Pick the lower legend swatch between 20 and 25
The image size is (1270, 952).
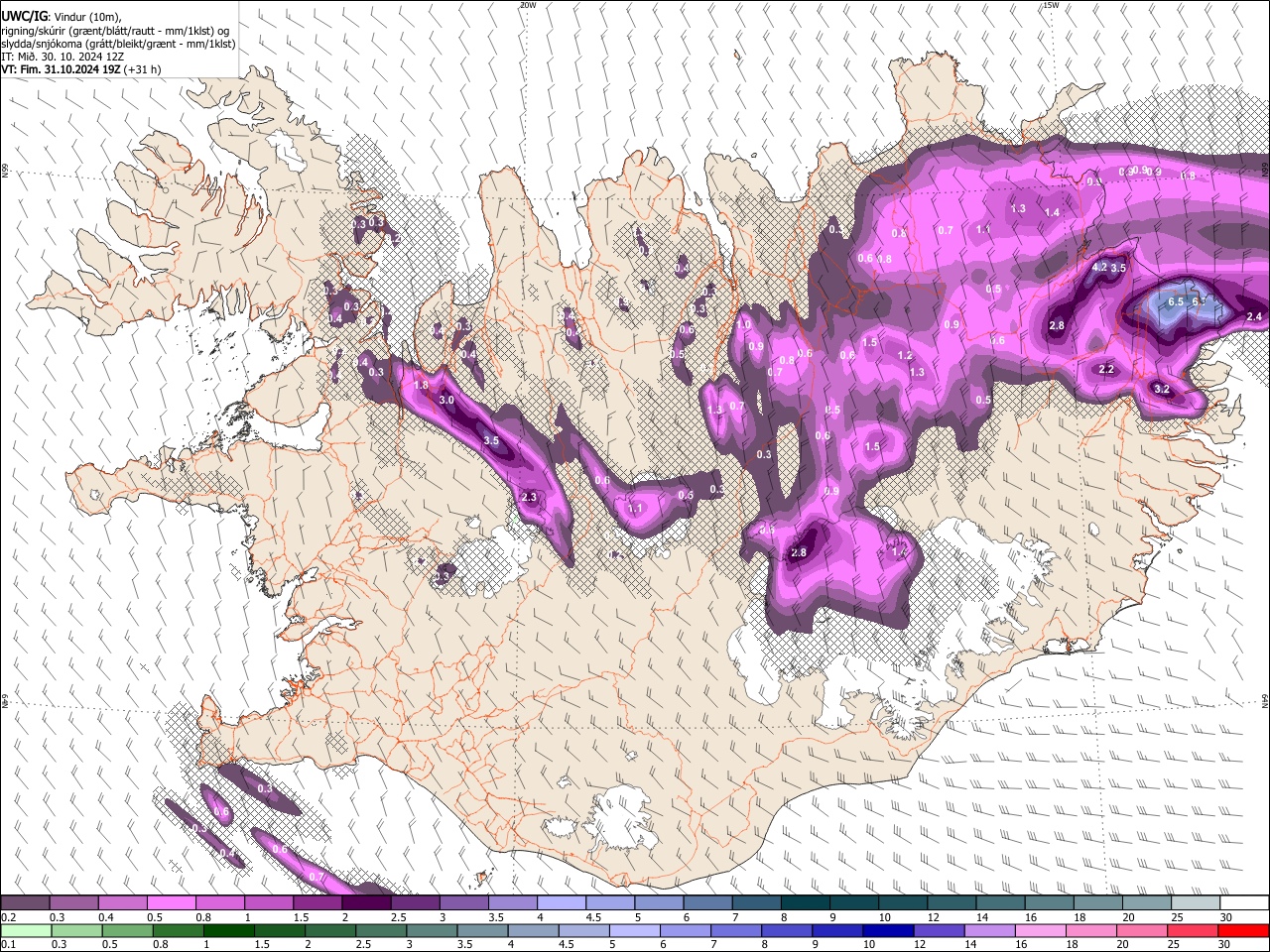(1142, 930)
